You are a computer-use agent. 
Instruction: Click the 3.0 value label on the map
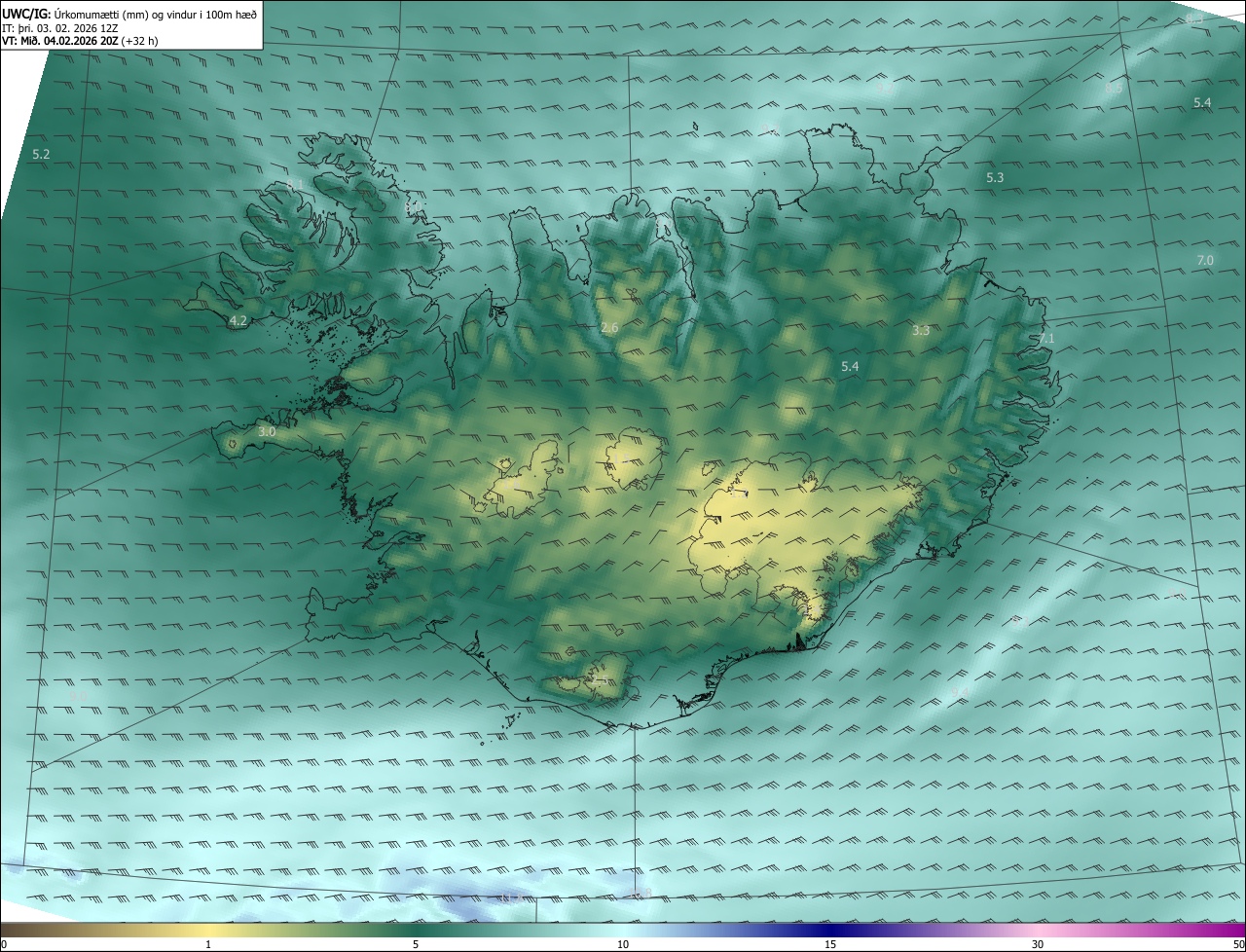tap(267, 431)
